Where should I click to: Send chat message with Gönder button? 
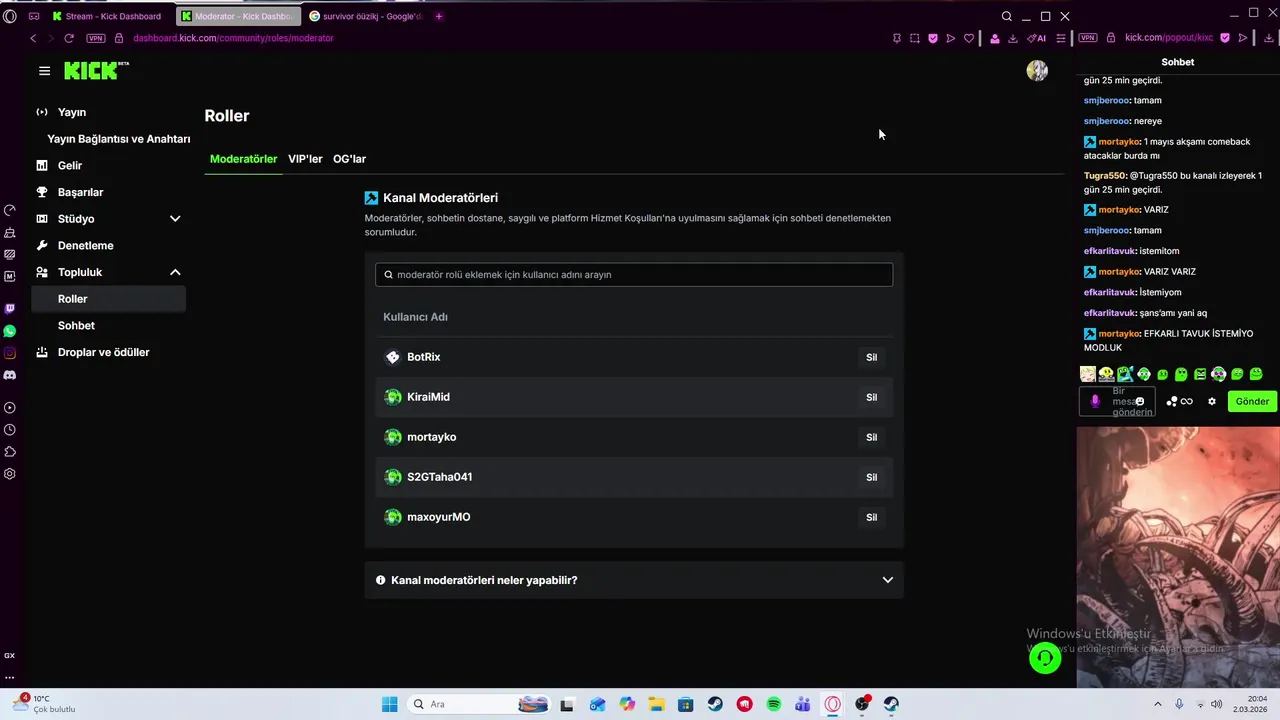click(x=1252, y=401)
